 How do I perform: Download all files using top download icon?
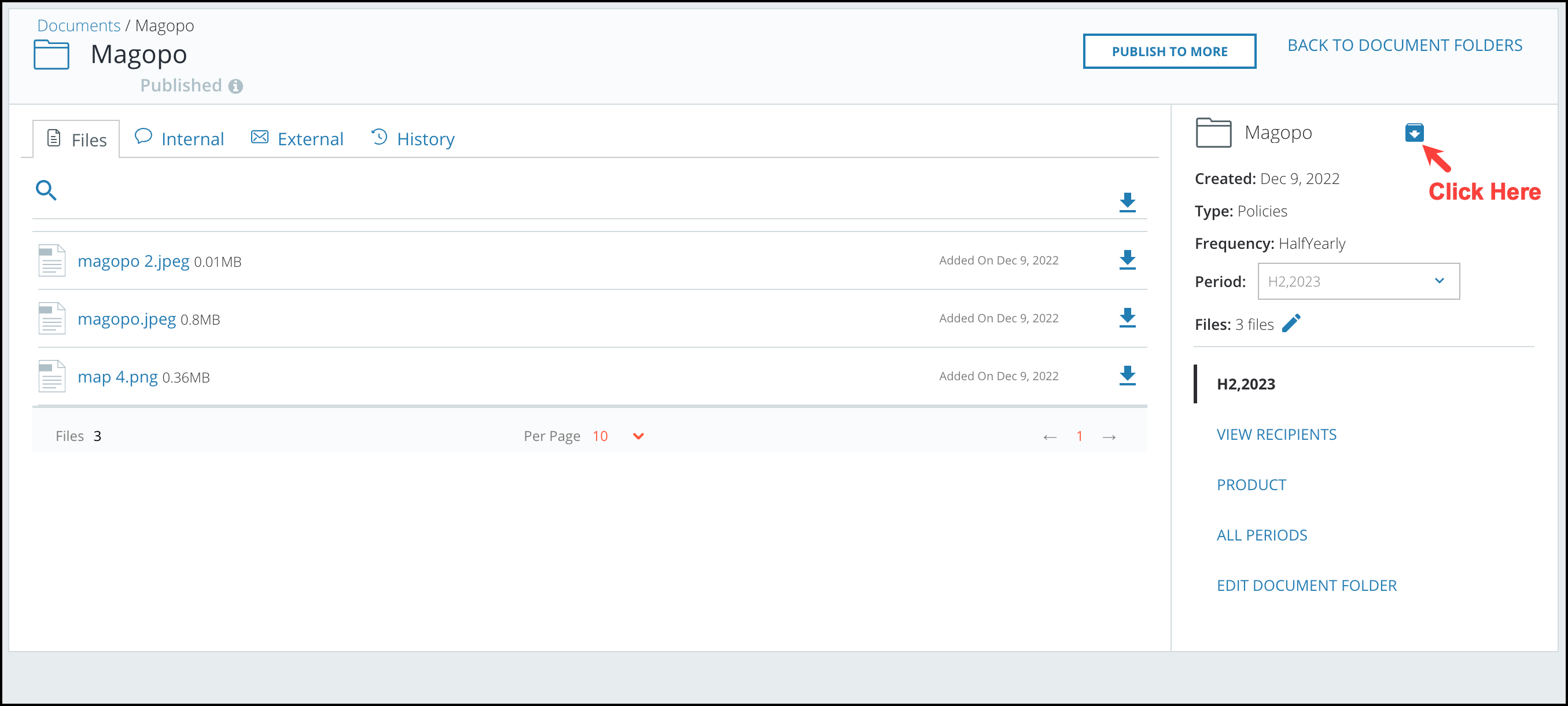1127,202
